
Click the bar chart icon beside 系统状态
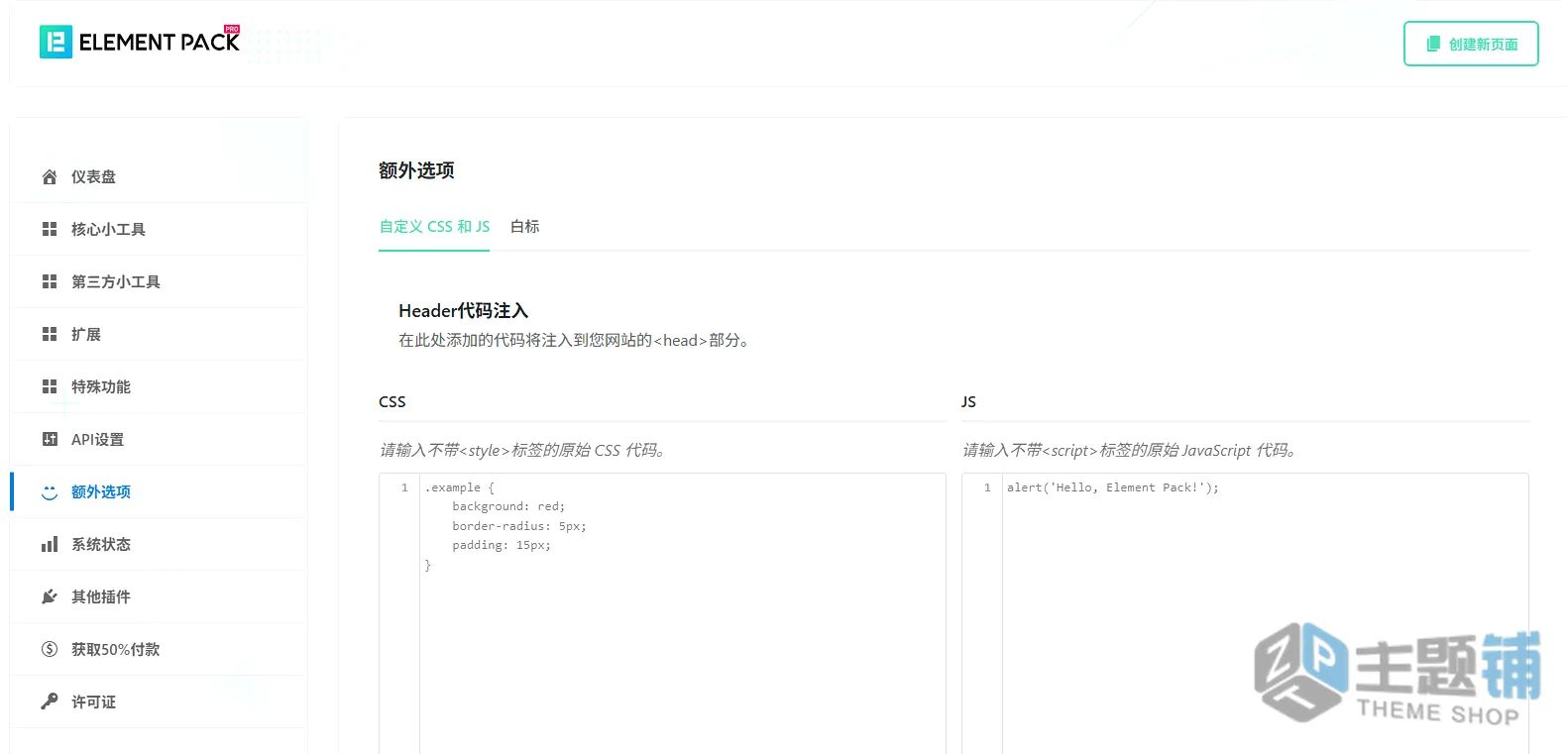pyautogui.click(x=50, y=544)
